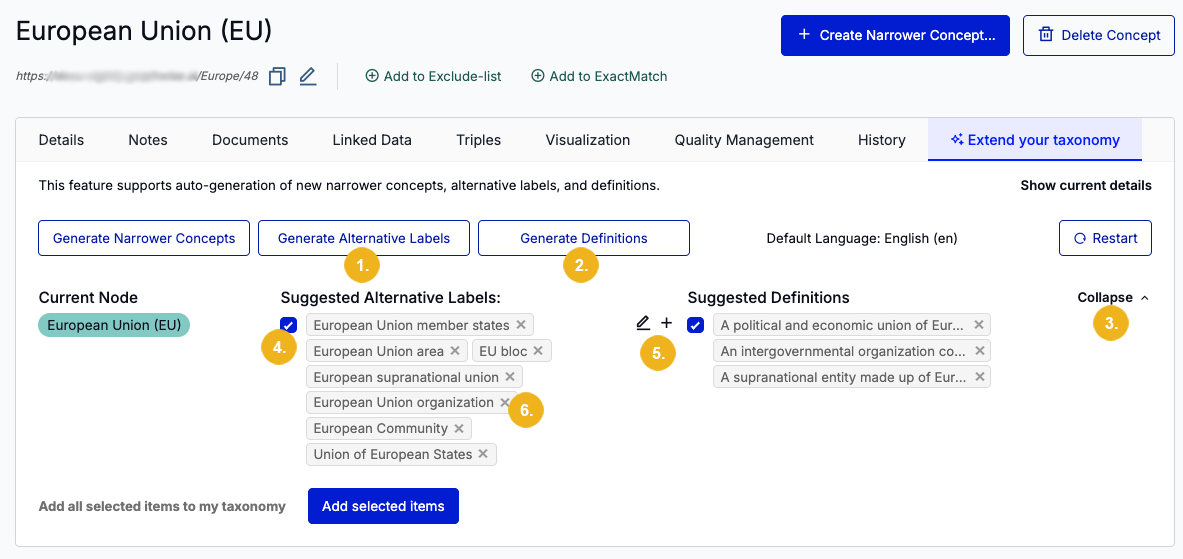Remove the 'European Union area' label
The height and width of the screenshot is (559, 1183).
(x=454, y=351)
